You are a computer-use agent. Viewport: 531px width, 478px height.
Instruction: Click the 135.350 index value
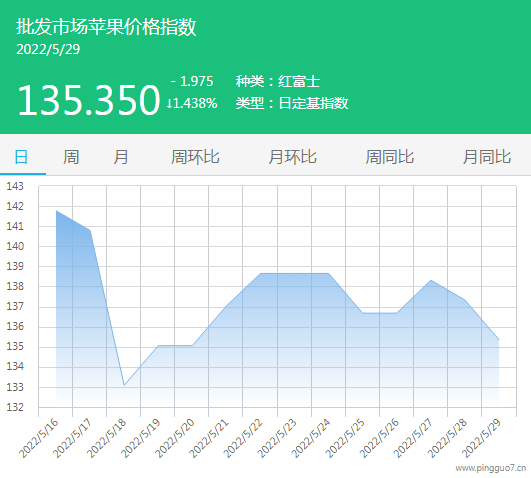point(88,100)
